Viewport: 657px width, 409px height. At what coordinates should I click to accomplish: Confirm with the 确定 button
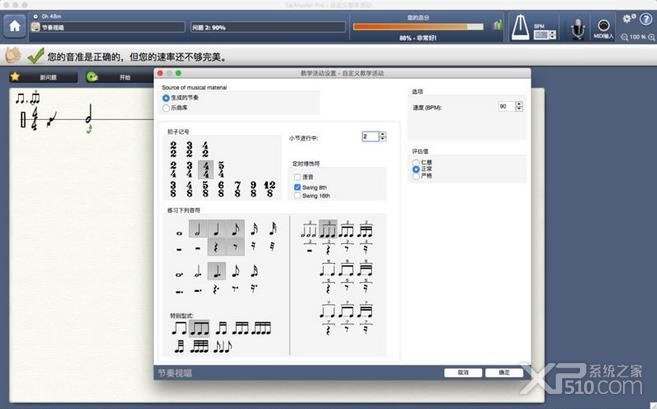(x=504, y=372)
